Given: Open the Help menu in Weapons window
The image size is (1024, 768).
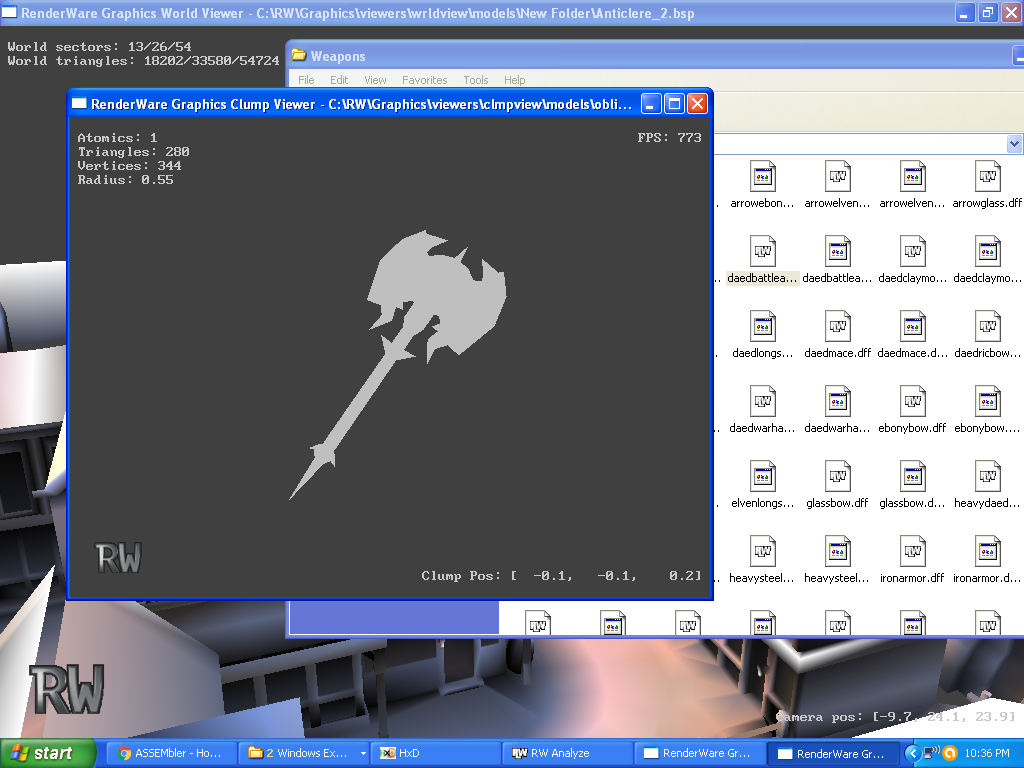Looking at the screenshot, I should coord(515,80).
